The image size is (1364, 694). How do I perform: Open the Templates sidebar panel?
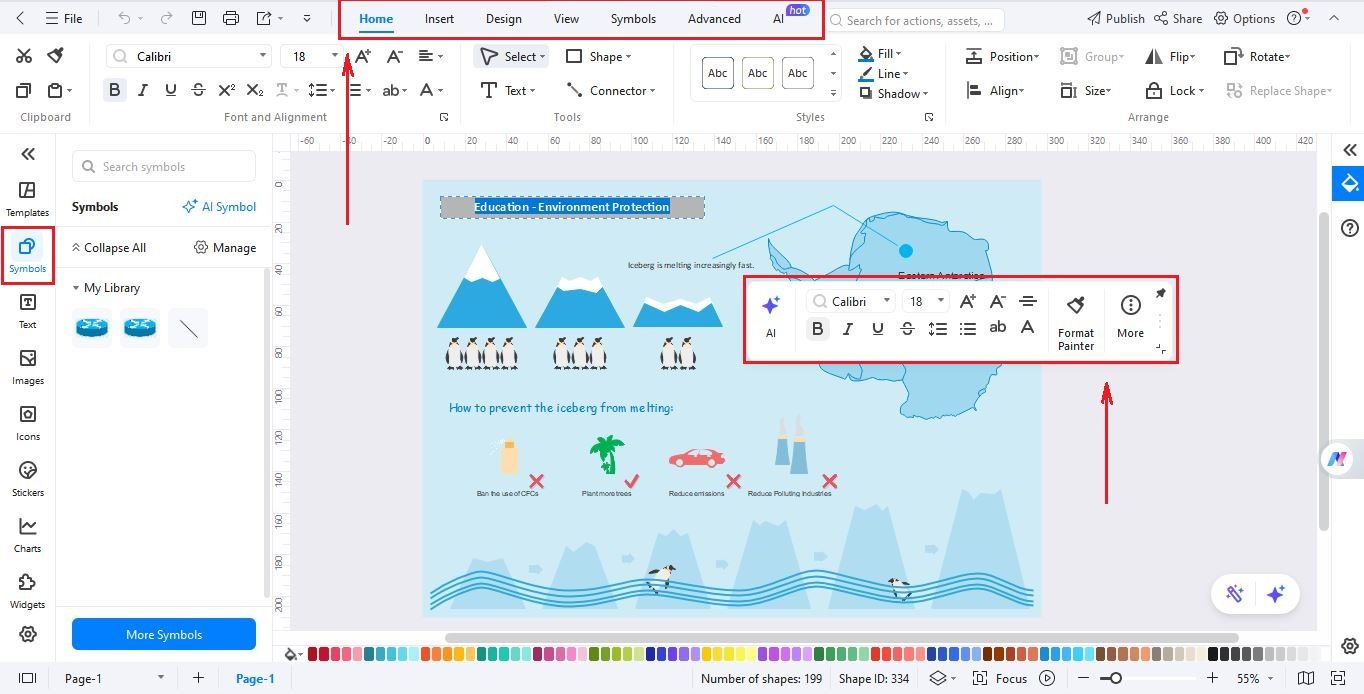[27, 198]
